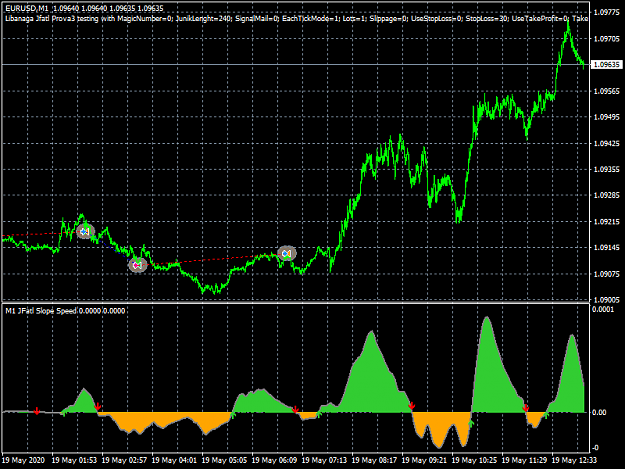Click the 19 May 09:21 time label

pyautogui.click(x=425, y=460)
